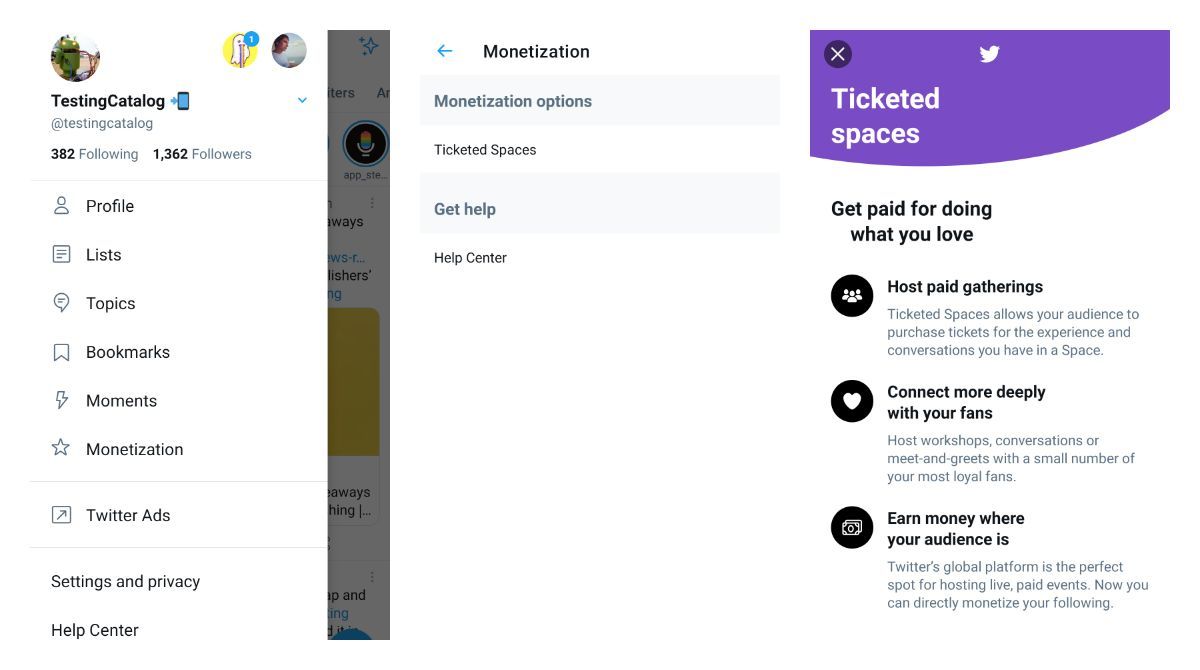
Task: Open the TestingCatalog profile avatar
Action: pyautogui.click(x=75, y=57)
